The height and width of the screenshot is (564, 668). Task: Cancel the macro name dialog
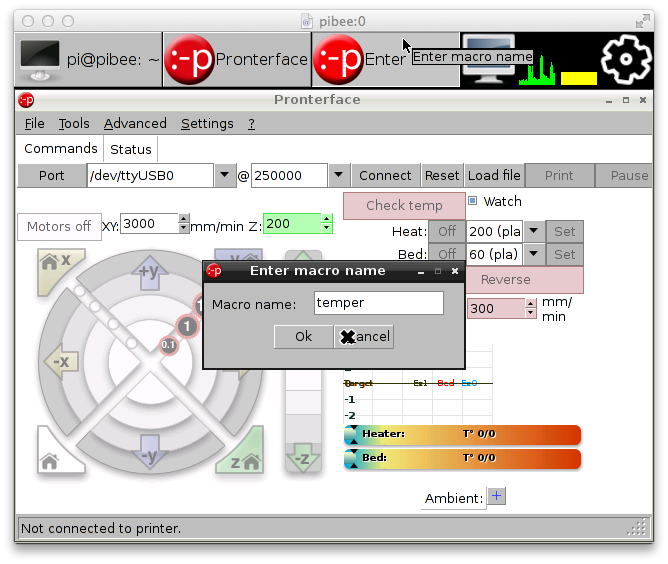(364, 337)
